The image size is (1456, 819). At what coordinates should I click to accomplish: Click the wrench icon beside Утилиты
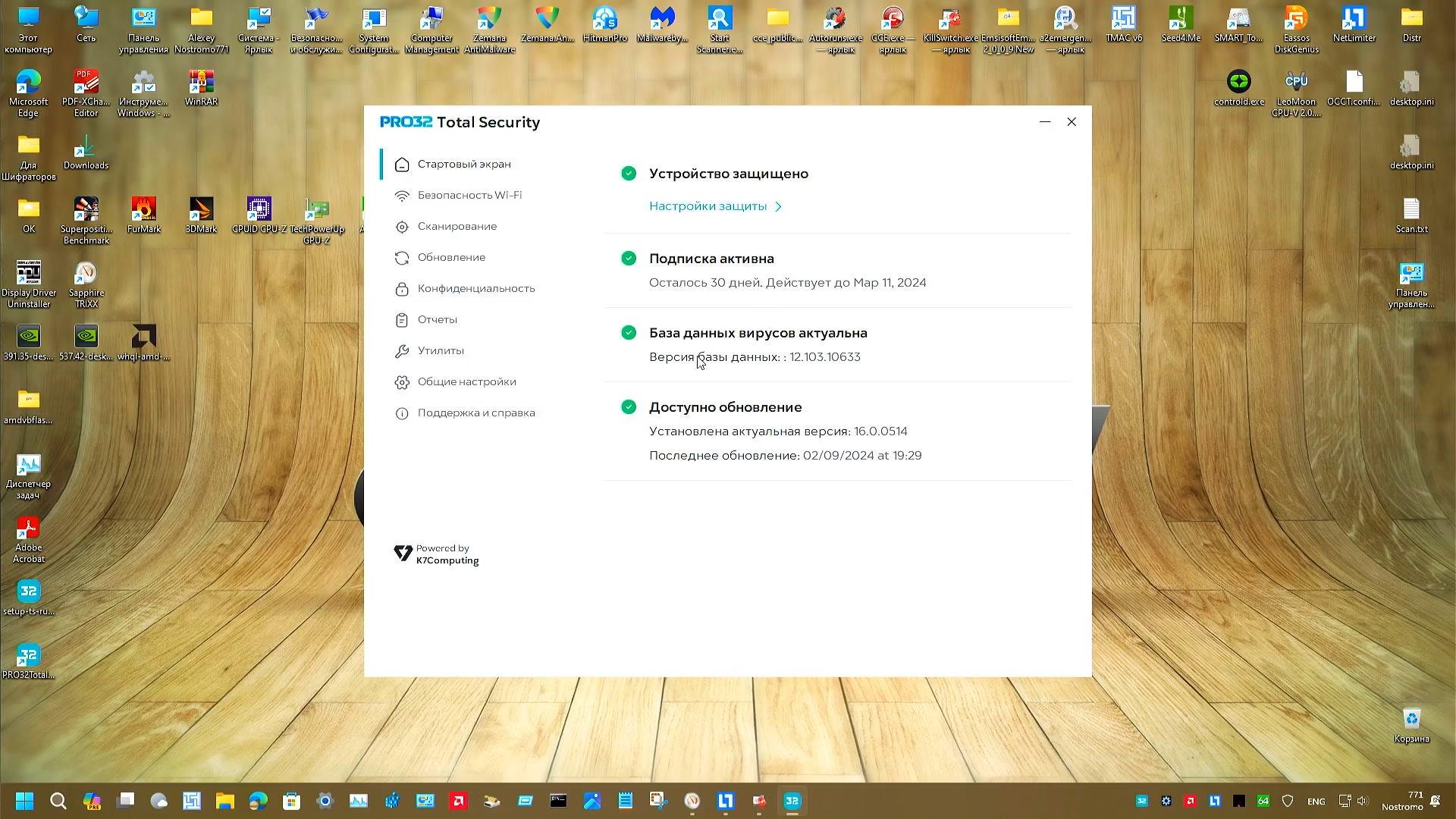402,351
